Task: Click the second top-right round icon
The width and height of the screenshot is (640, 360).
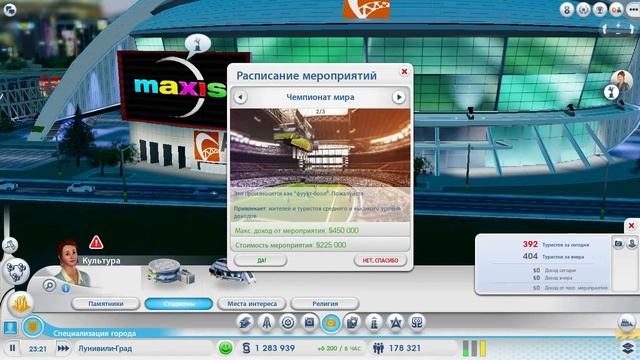Action: [583, 9]
